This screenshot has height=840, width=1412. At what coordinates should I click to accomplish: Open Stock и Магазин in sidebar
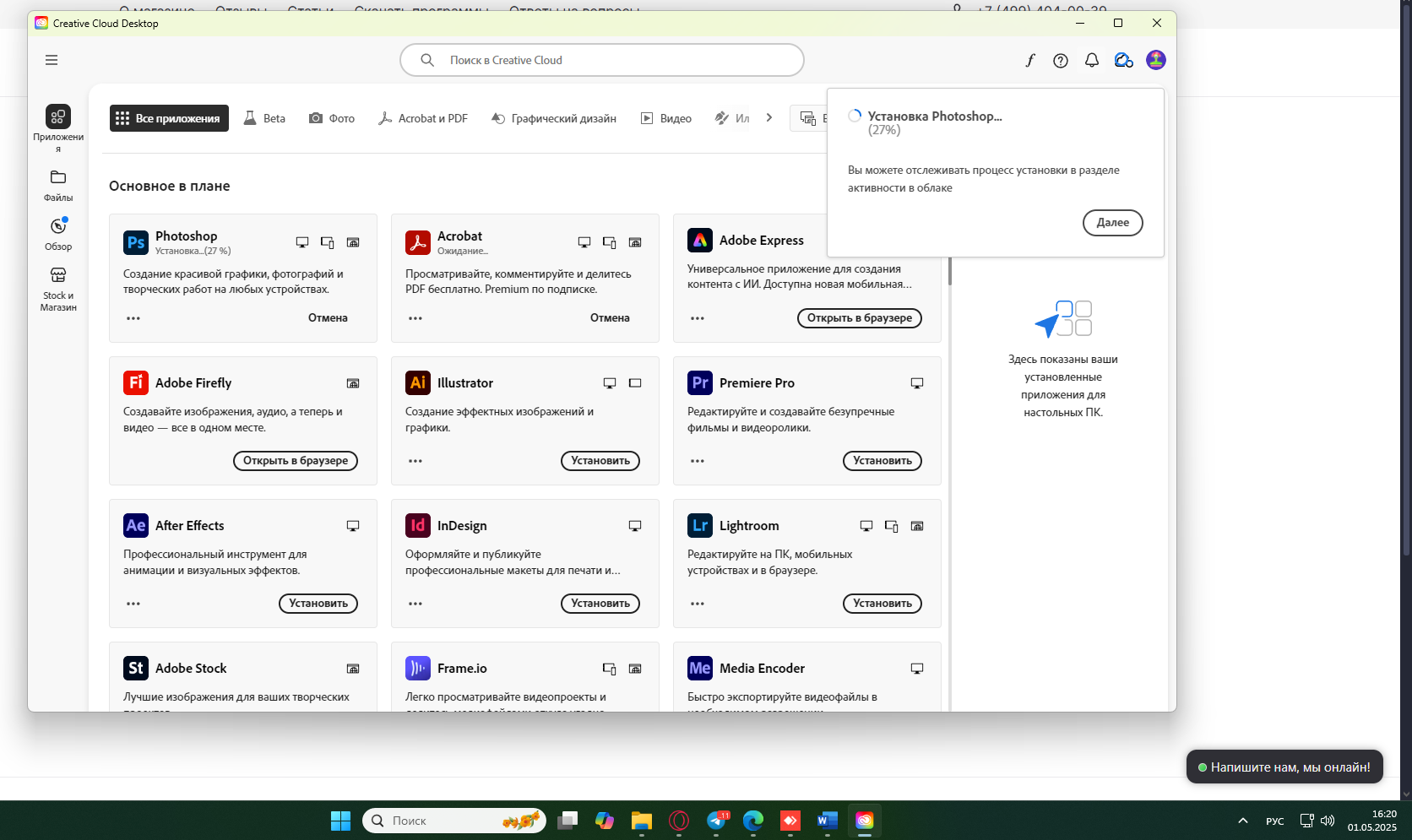58,290
